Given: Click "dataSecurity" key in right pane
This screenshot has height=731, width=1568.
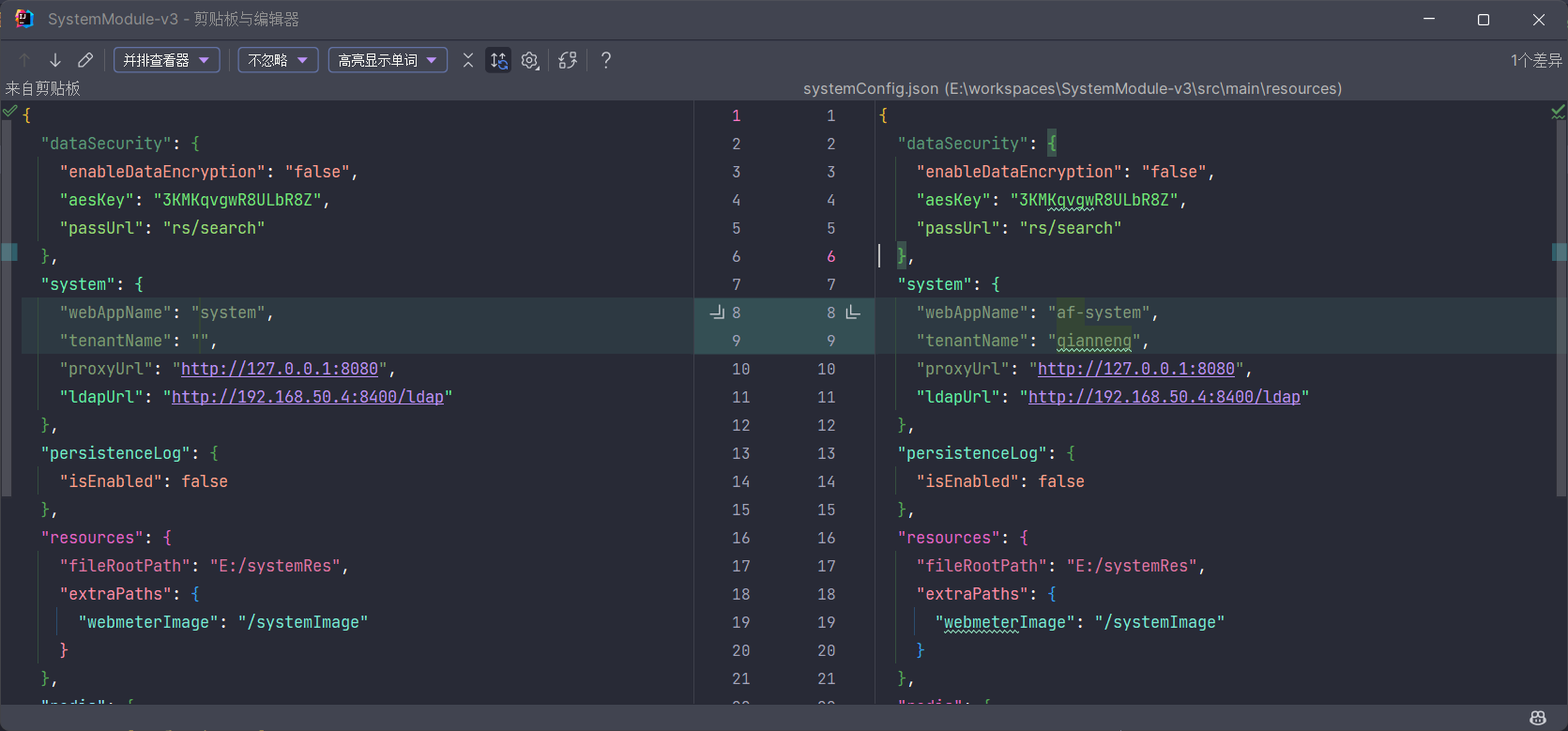Looking at the screenshot, I should 963,144.
